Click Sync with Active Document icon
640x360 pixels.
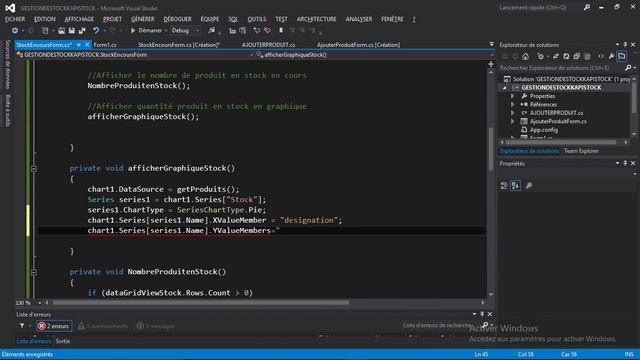click(556, 56)
